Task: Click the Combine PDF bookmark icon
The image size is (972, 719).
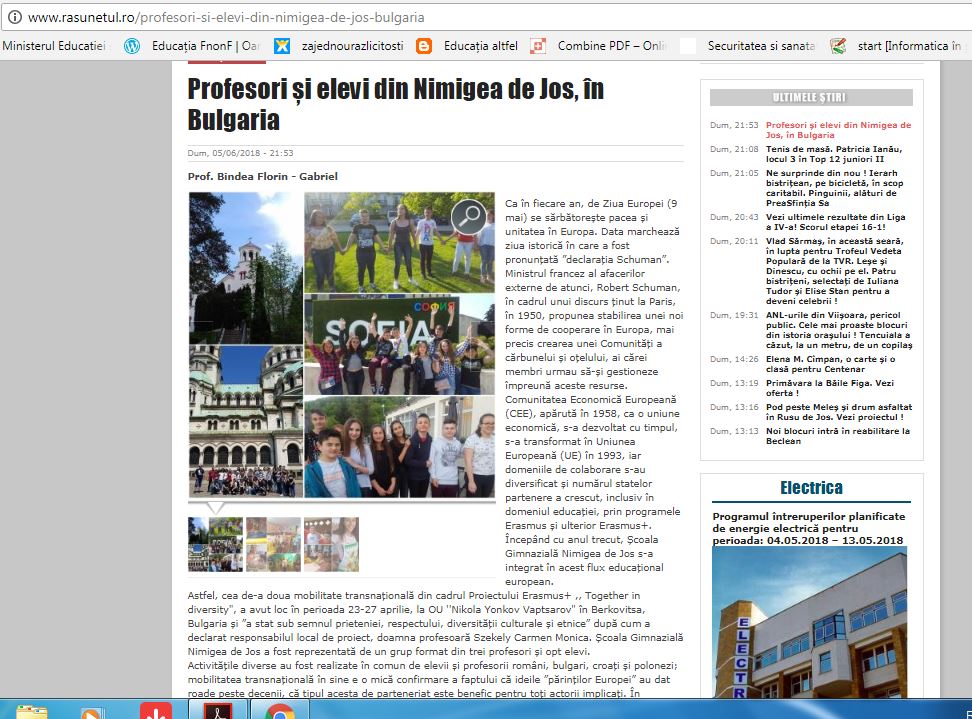Action: [x=538, y=46]
